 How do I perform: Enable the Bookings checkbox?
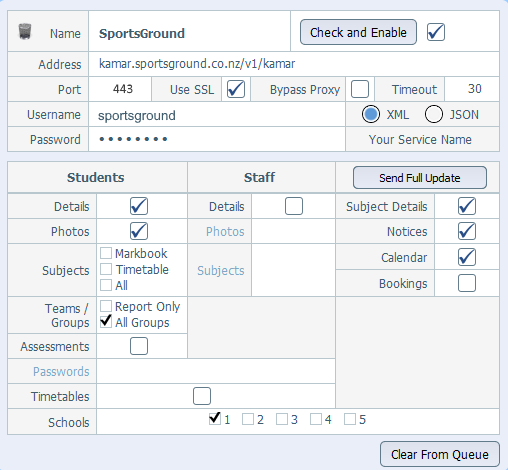[467, 283]
